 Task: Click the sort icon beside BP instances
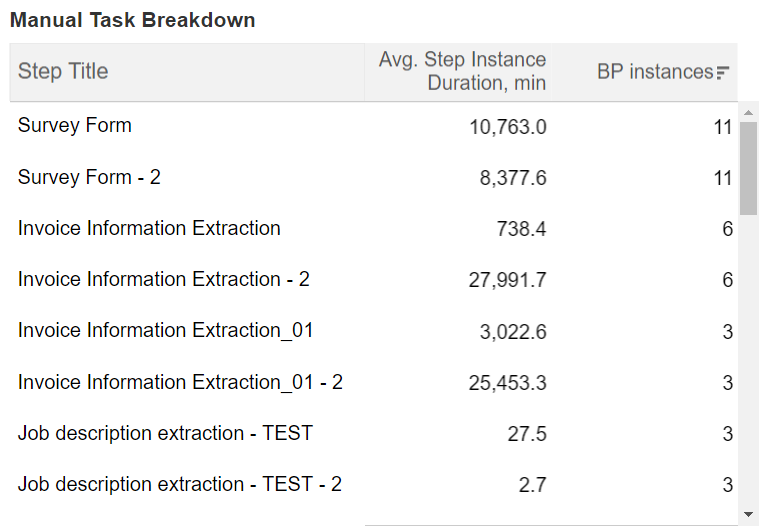click(x=722, y=72)
